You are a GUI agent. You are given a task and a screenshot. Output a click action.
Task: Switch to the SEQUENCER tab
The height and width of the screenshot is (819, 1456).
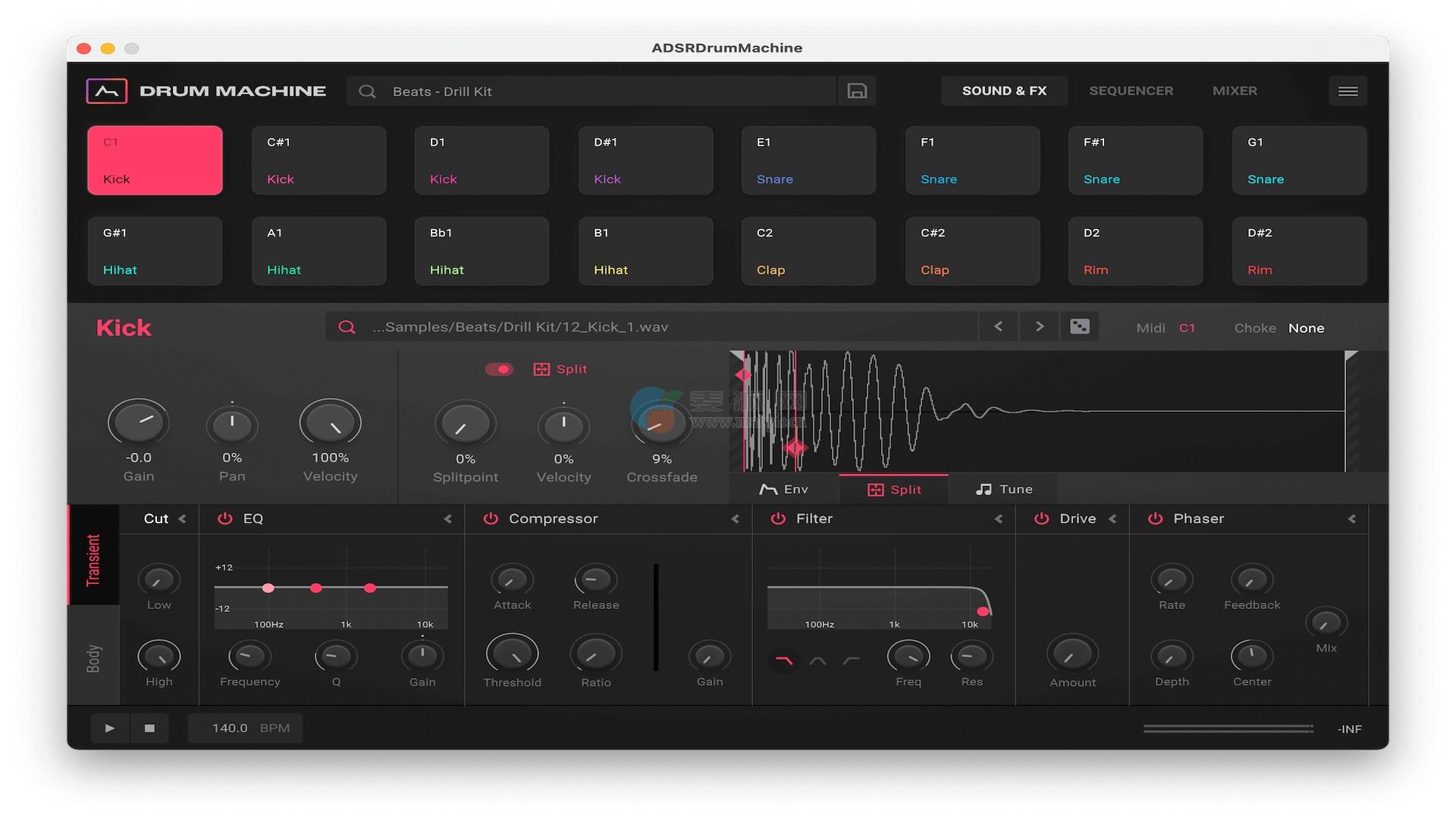click(1131, 91)
